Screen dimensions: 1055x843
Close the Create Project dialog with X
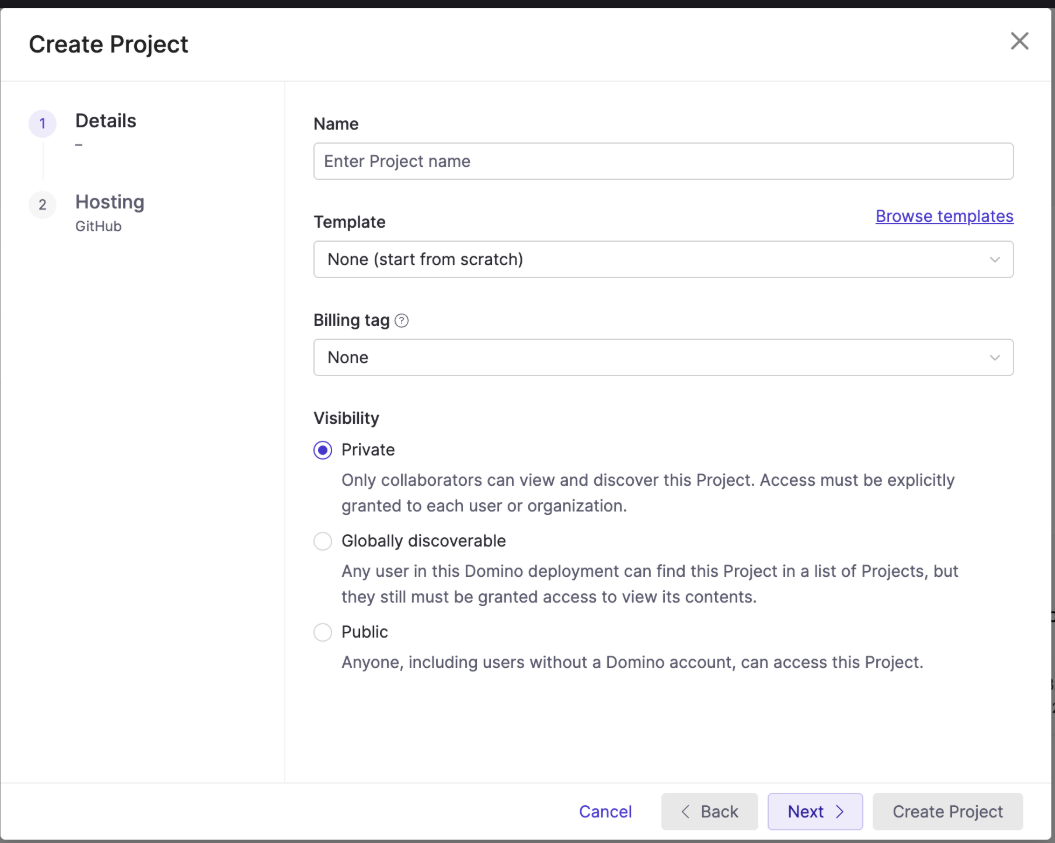[1019, 41]
